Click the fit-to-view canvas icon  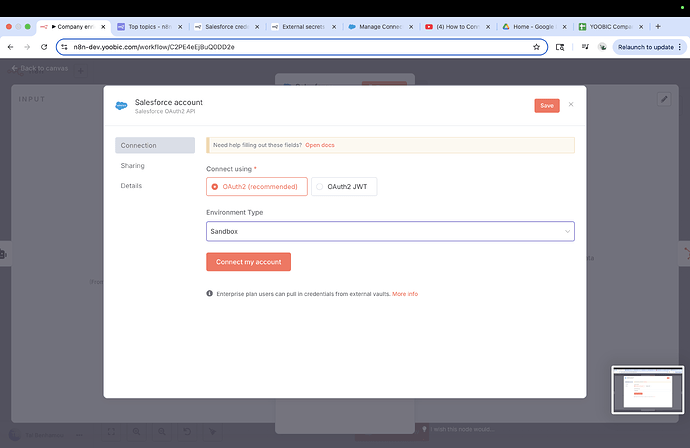111,432
